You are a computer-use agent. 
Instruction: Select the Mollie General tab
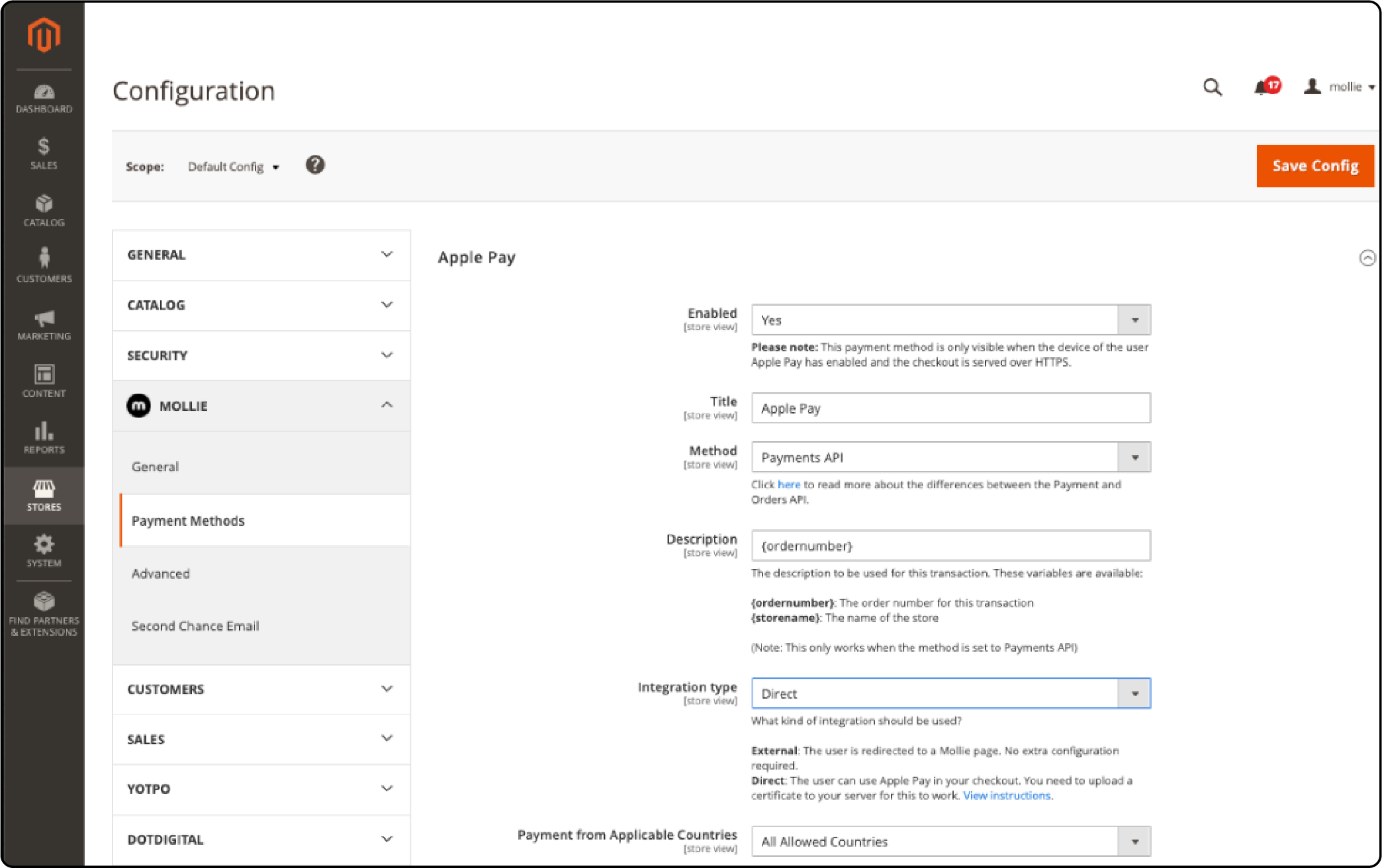[155, 466]
